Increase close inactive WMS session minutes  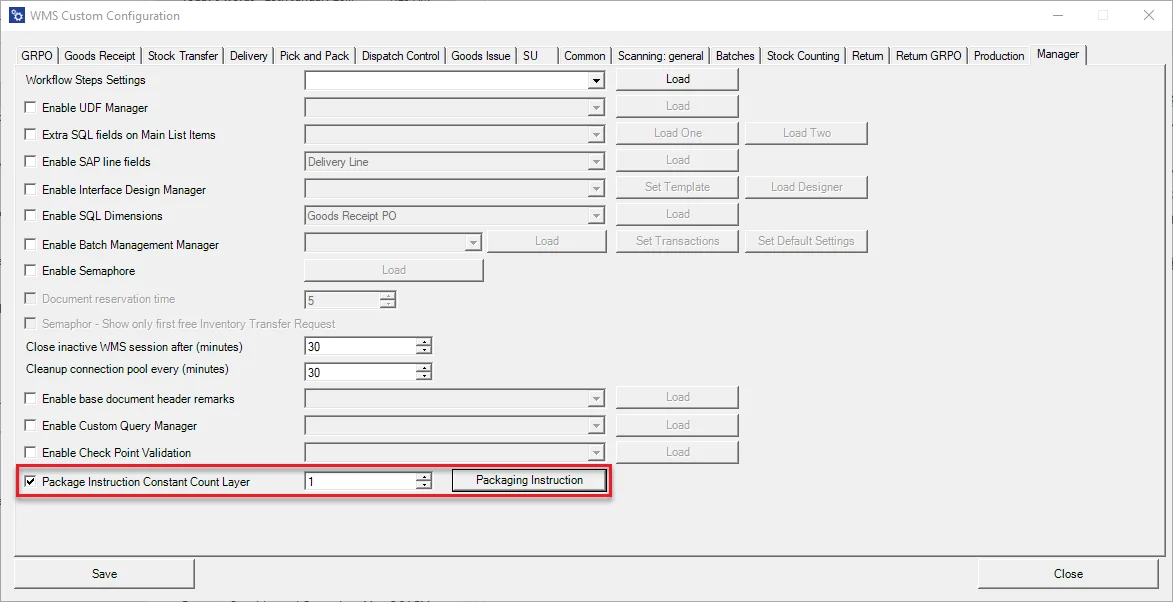[x=424, y=342]
